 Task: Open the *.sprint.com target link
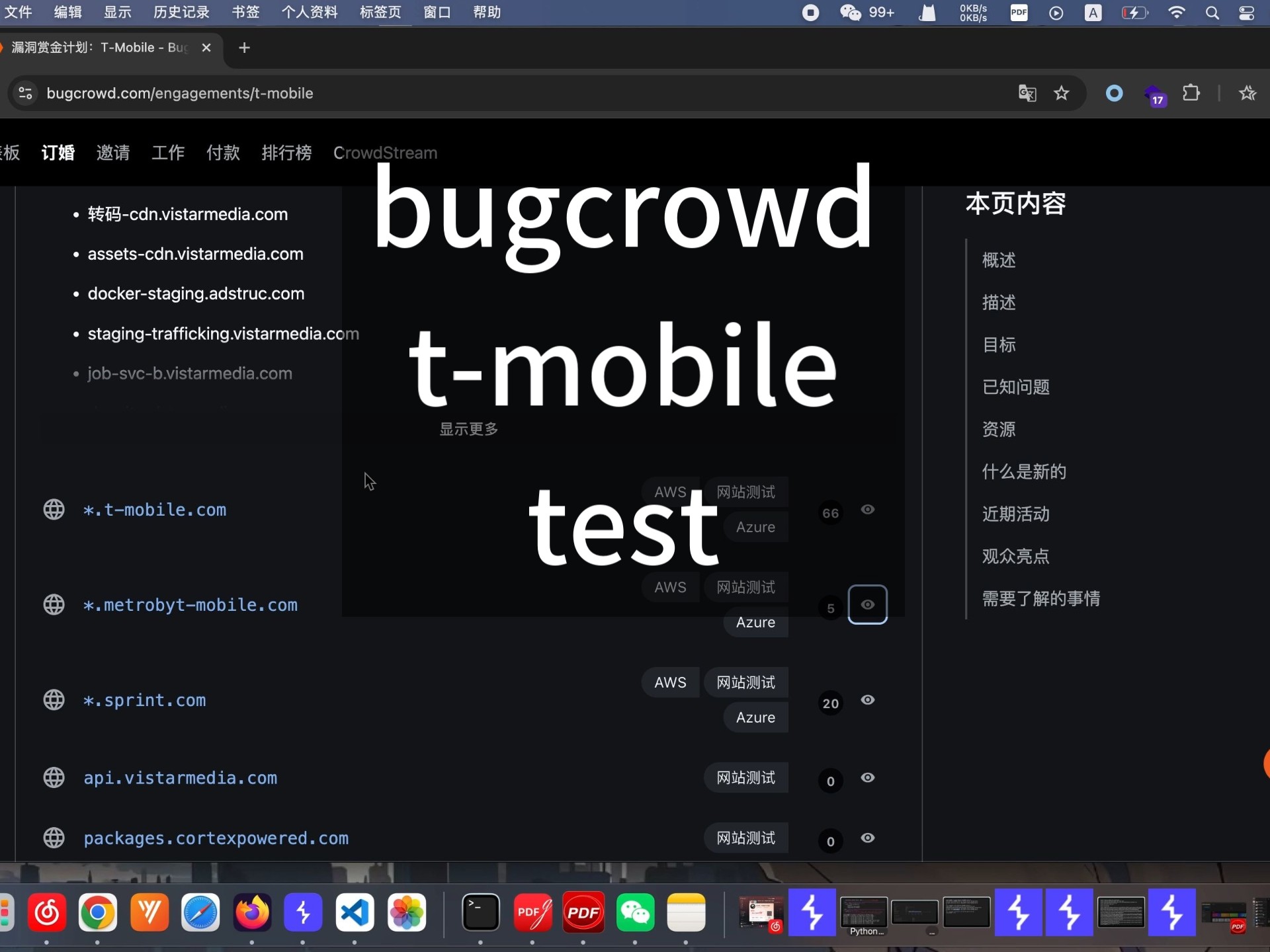pos(144,700)
